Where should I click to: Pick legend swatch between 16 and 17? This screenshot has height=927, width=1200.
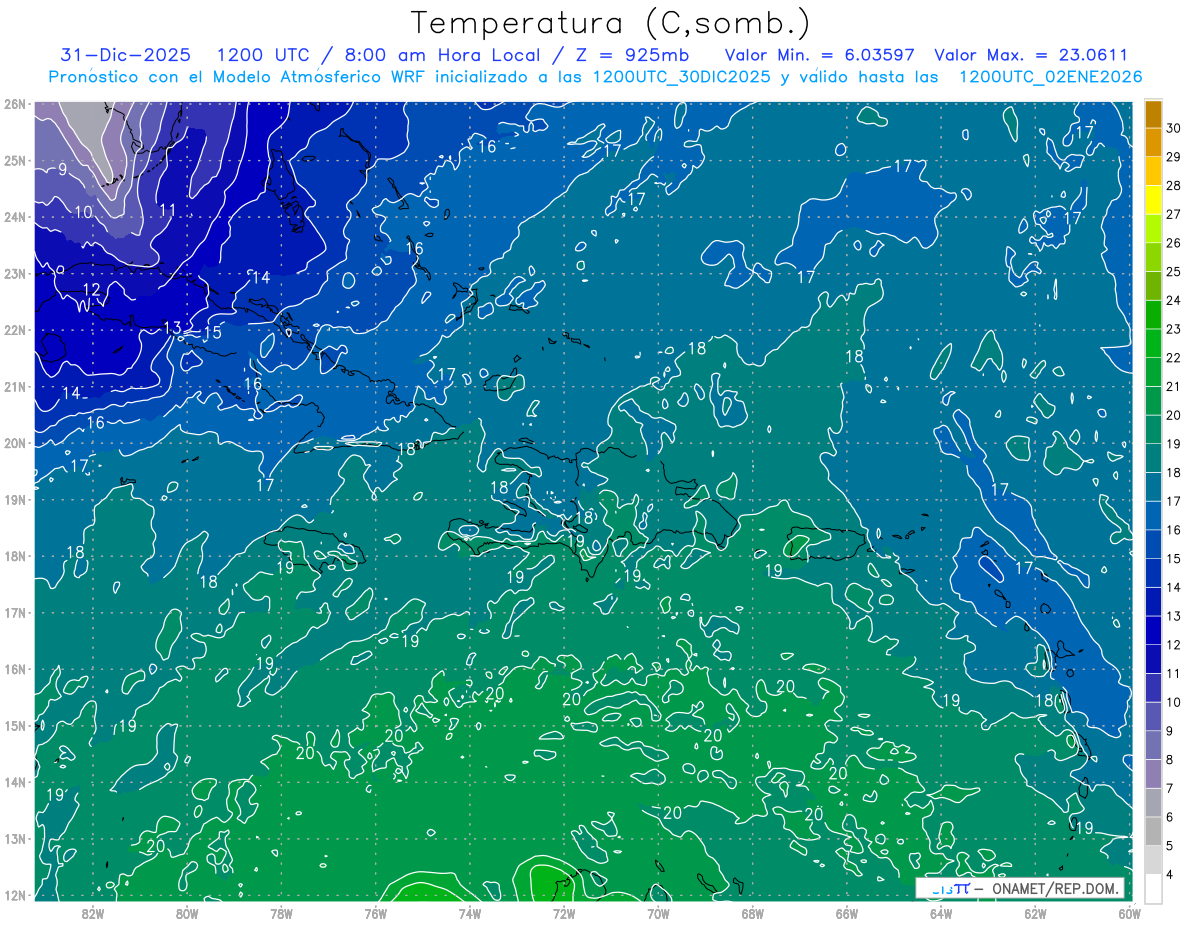1153,516
